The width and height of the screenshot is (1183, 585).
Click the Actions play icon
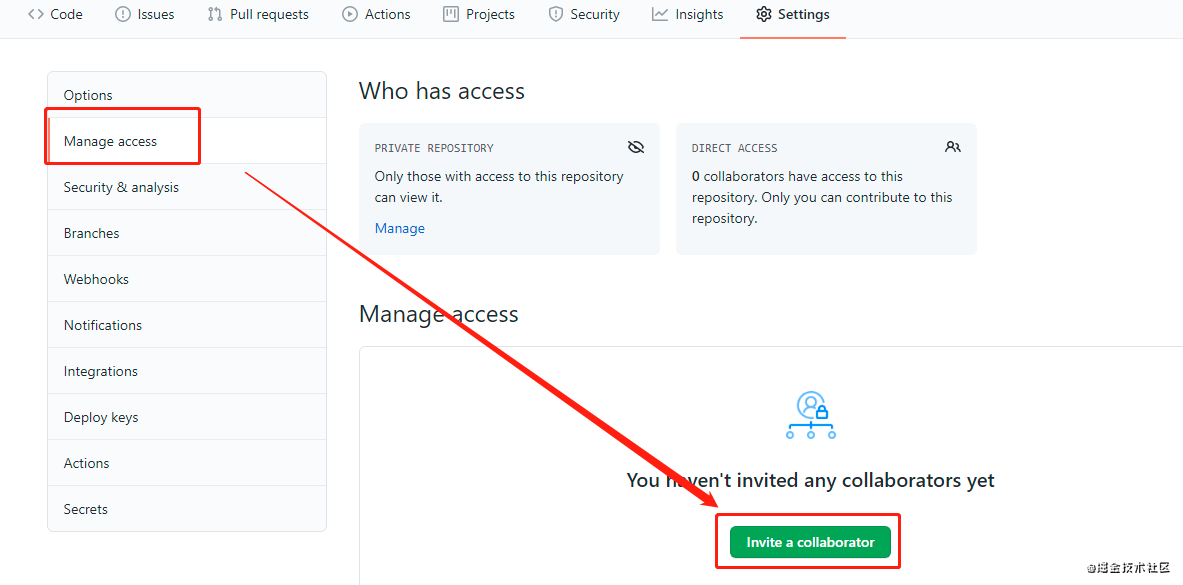click(349, 14)
